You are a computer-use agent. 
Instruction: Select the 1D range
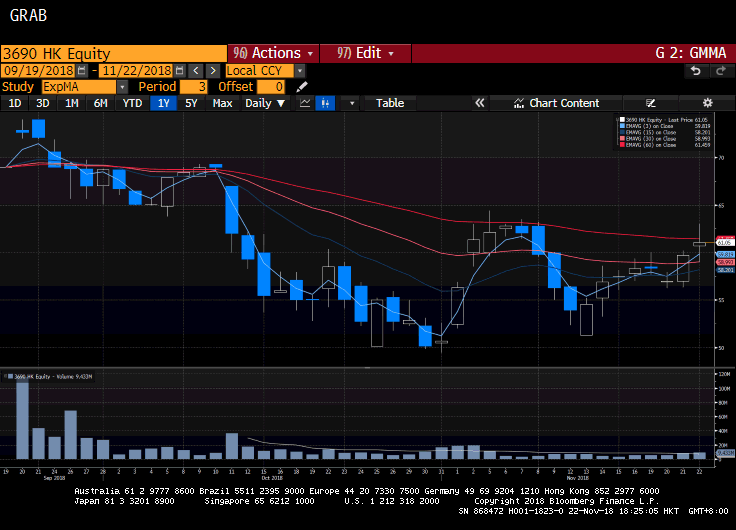(15, 103)
